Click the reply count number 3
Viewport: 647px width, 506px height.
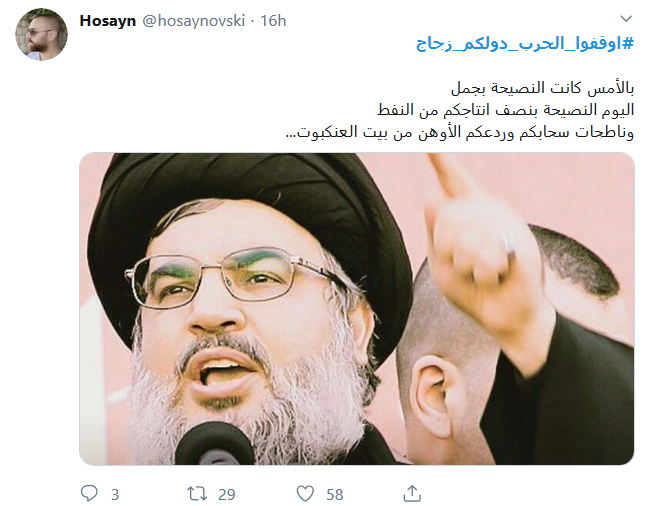(x=115, y=494)
